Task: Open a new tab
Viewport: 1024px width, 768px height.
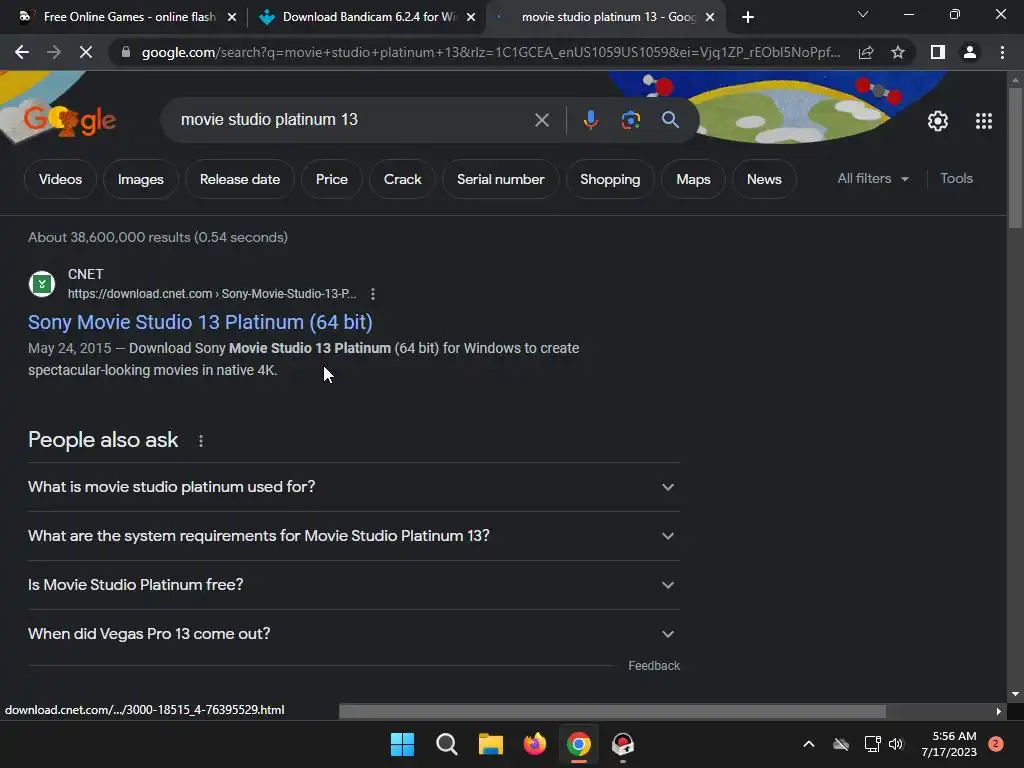Action: (x=748, y=17)
